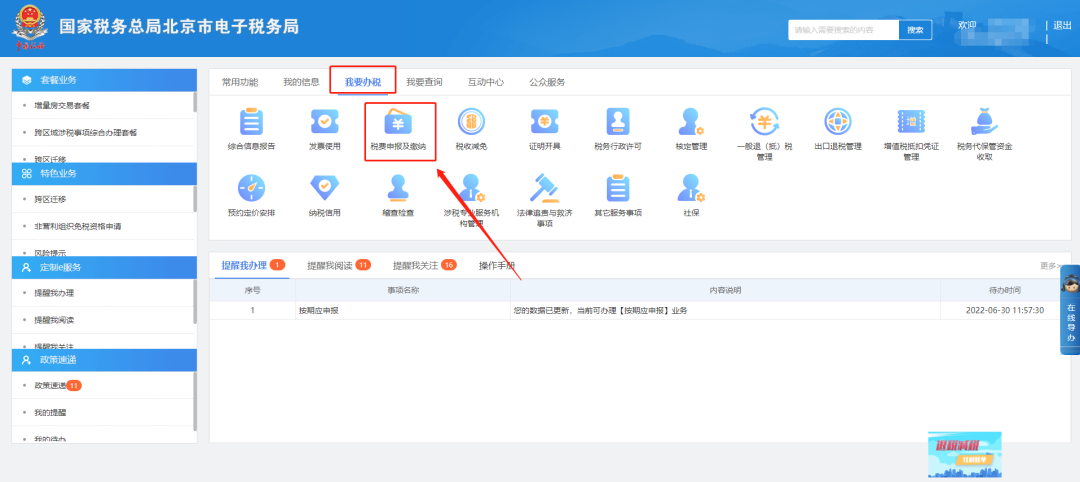Click 2022-06-30 11:57:30 time cell
Image resolution: width=1080 pixels, height=482 pixels.
[1005, 311]
